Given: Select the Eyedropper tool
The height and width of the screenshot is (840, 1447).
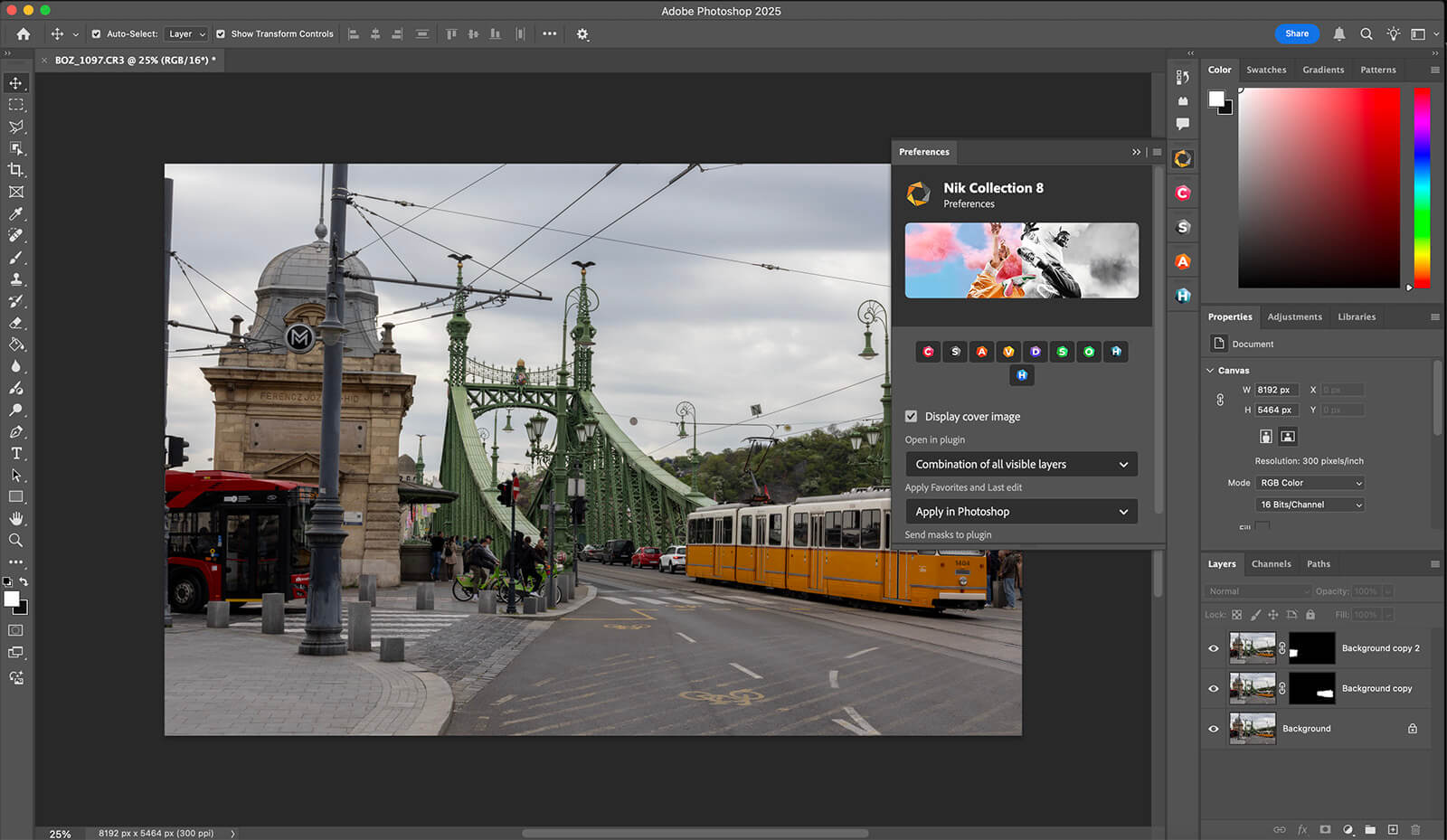Looking at the screenshot, I should (x=16, y=214).
